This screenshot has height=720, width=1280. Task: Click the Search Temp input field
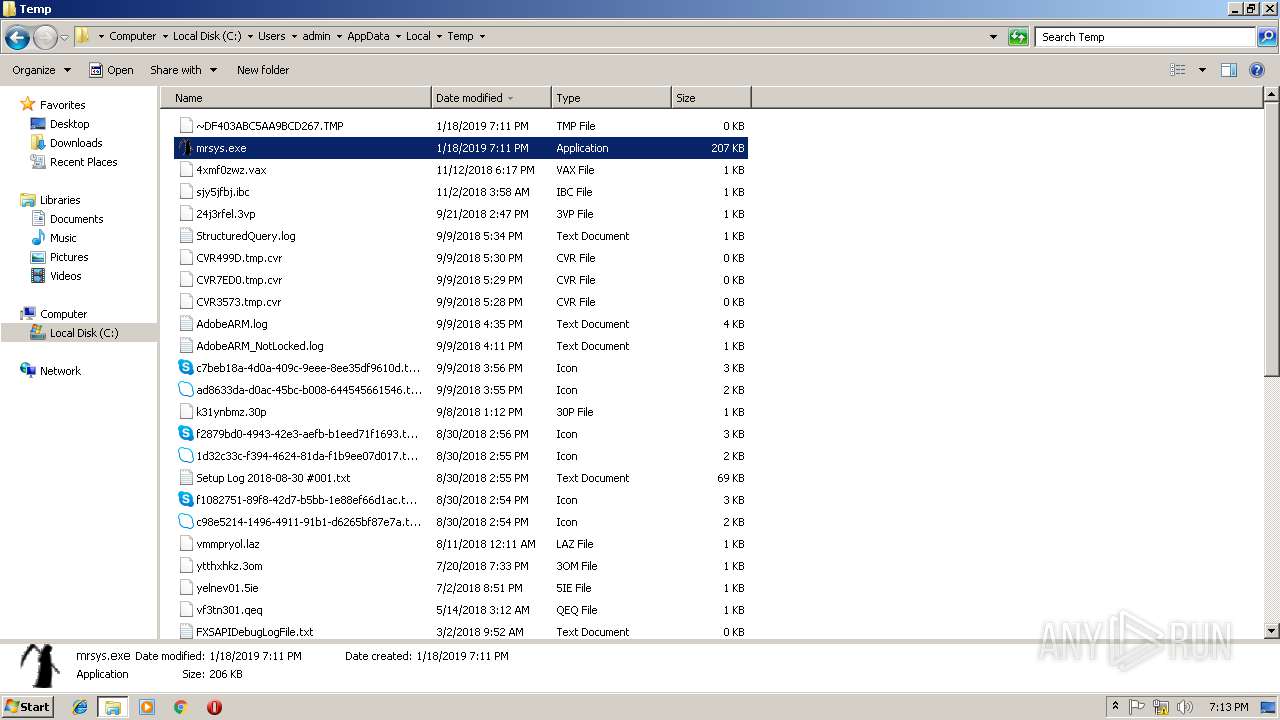point(1145,37)
